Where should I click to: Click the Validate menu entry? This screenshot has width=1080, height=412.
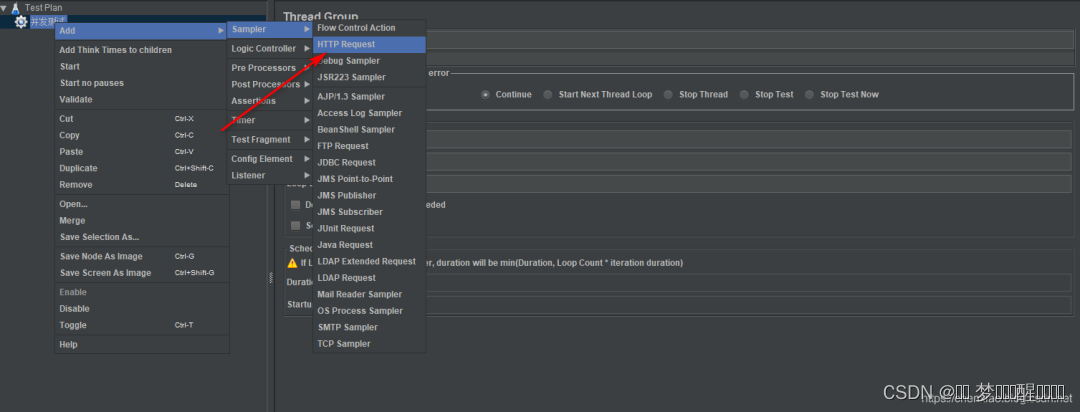(x=142, y=99)
